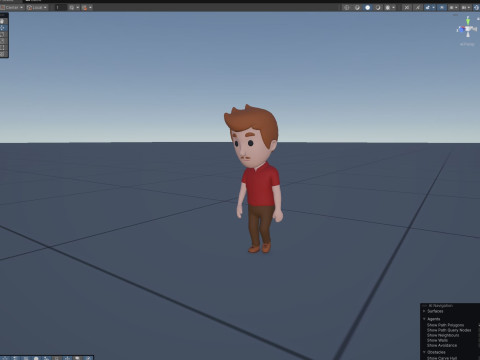Open the Local handle rotation dropdown
The height and width of the screenshot is (360, 480).
(37, 7)
